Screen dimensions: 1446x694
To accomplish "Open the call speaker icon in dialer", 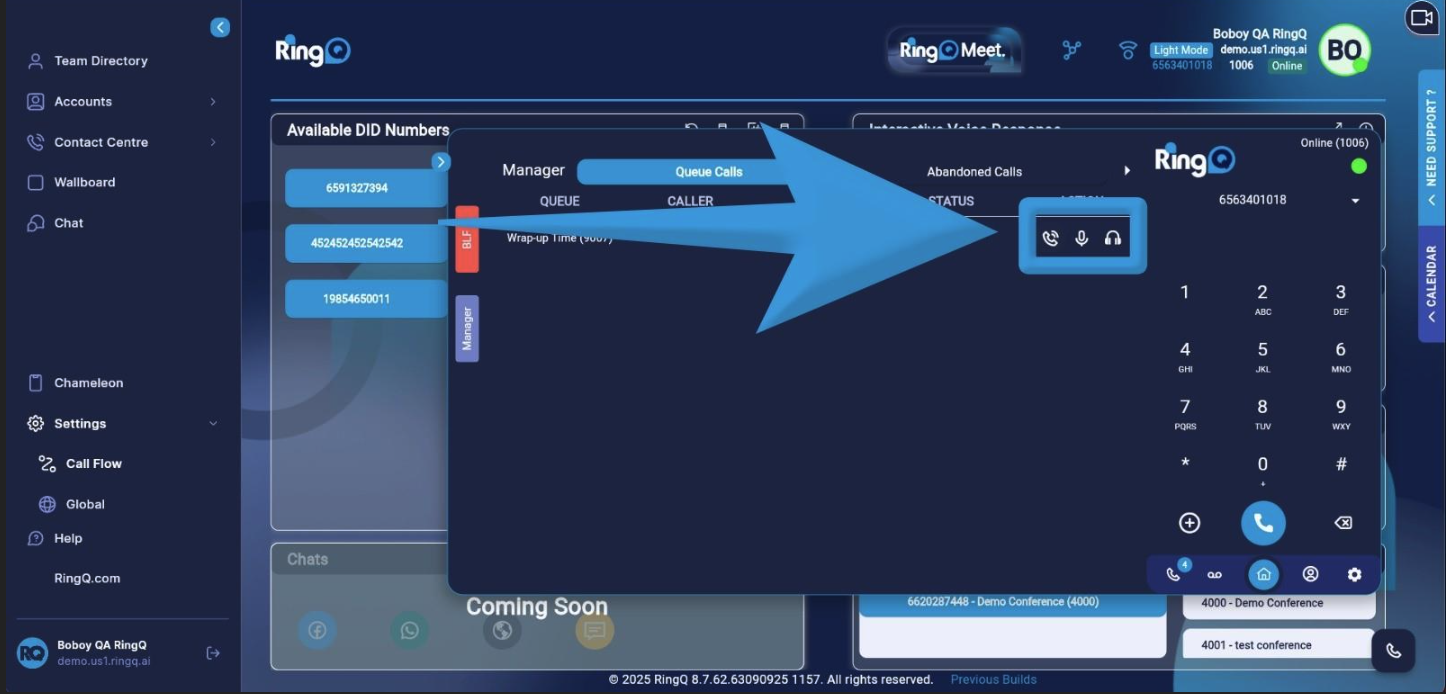I will (1052, 237).
